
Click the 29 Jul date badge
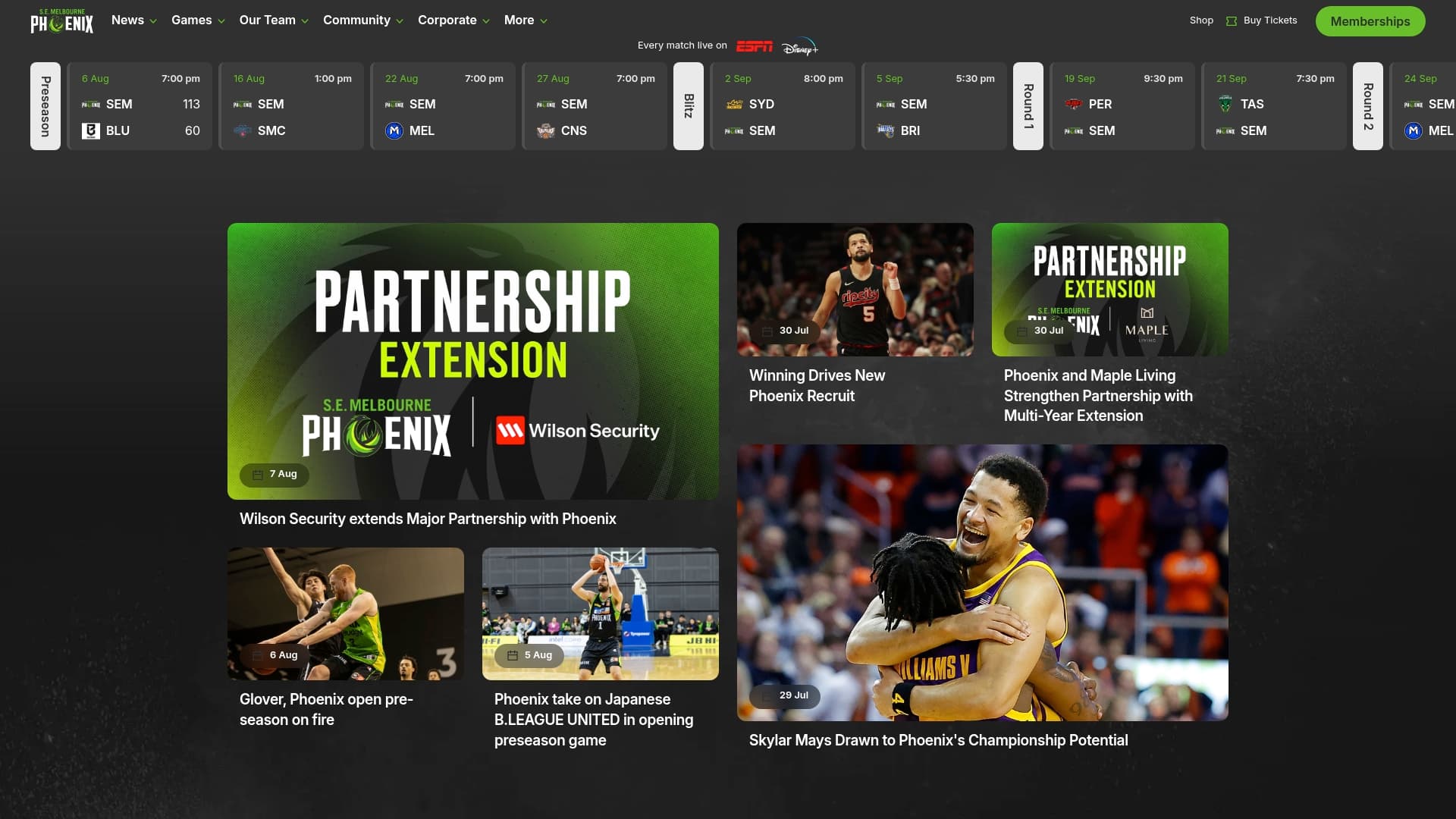[x=785, y=696]
